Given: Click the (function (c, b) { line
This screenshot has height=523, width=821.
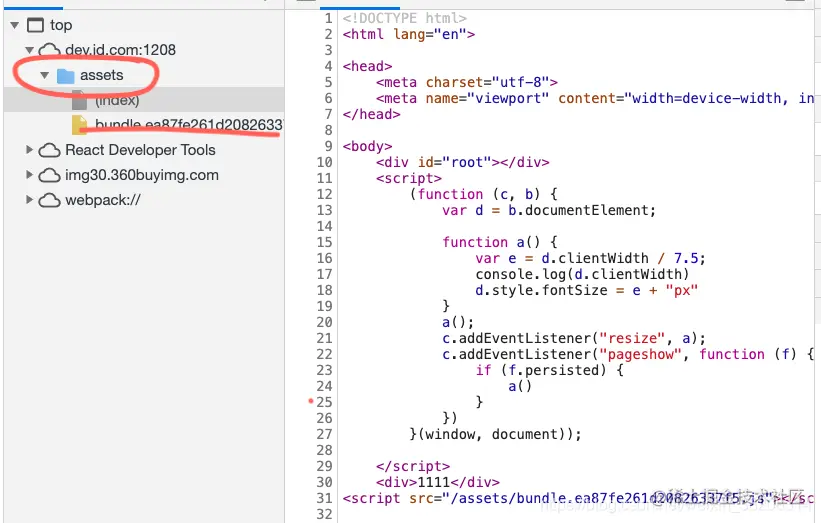Looking at the screenshot, I should pos(484,194).
